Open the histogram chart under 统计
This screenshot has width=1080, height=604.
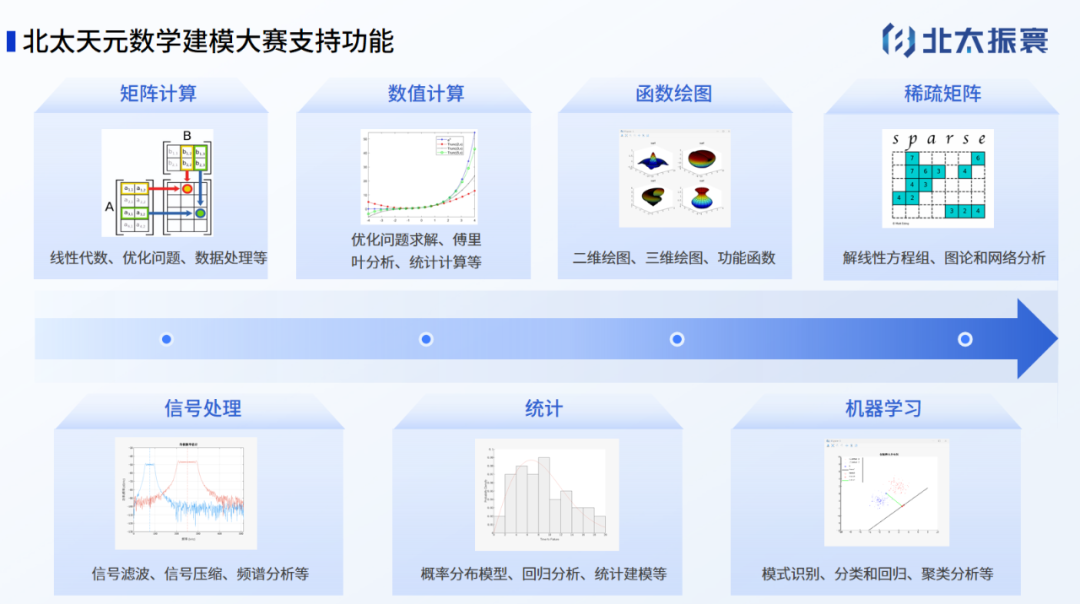547,494
